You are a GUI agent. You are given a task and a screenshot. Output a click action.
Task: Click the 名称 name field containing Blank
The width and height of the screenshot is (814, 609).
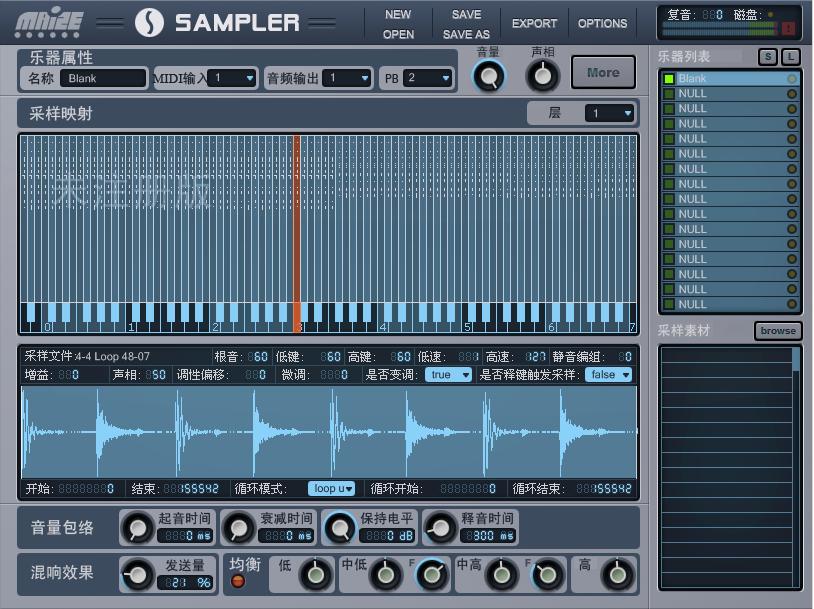point(103,78)
